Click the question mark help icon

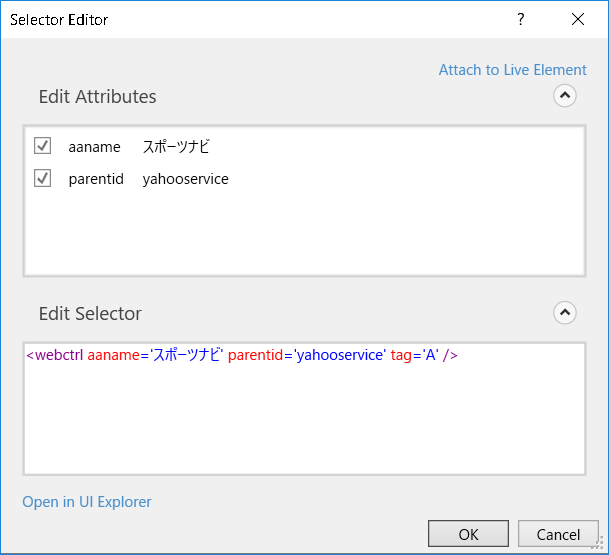pos(521,19)
